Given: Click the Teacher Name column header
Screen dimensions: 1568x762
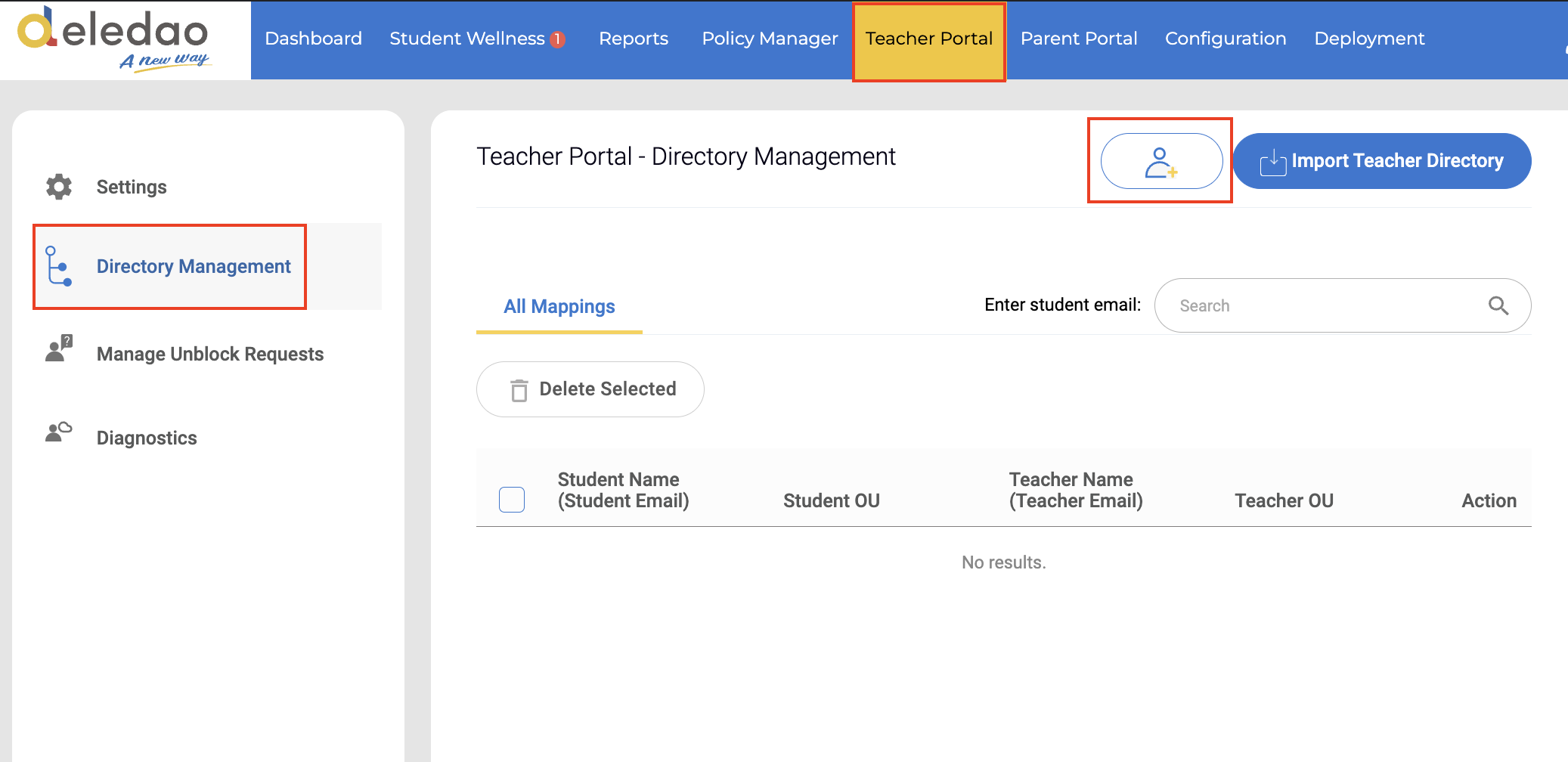Looking at the screenshot, I should [1076, 490].
